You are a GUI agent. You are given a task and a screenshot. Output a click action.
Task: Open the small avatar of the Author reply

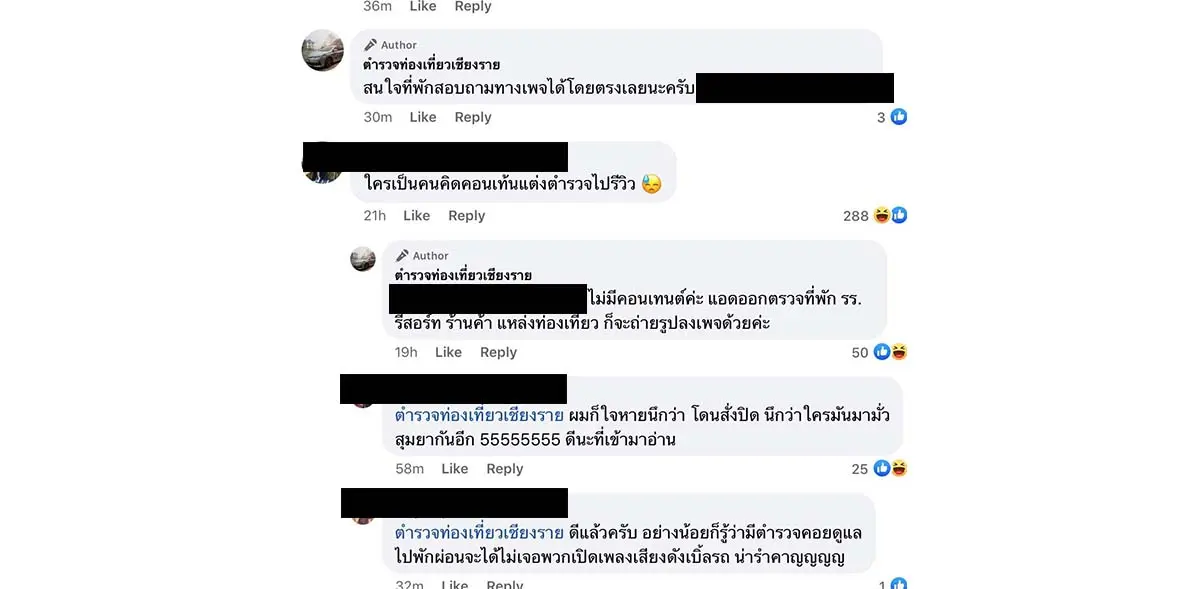363,259
